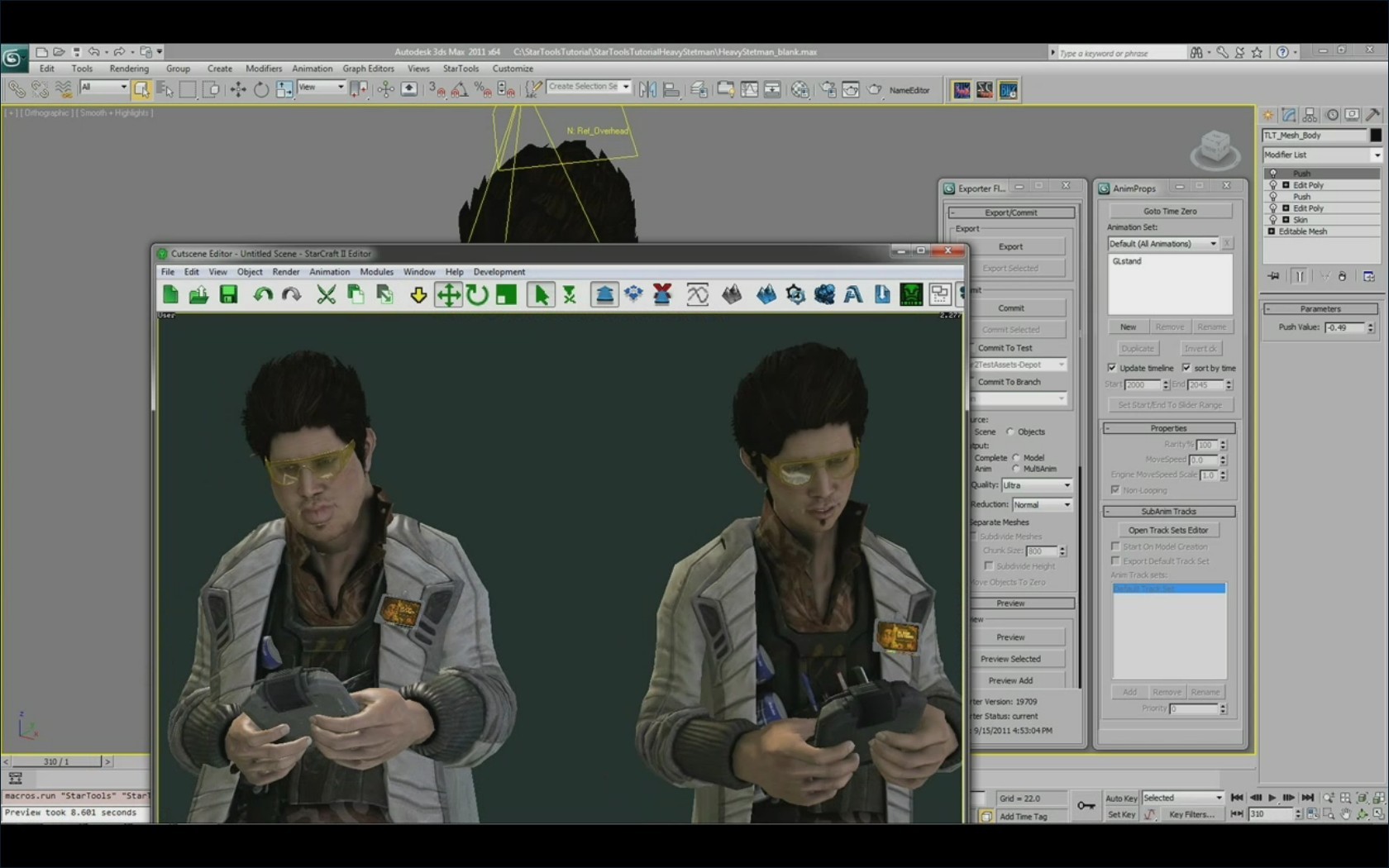Open the Utilities hammer tab in command panel
Viewport: 1389px width, 868px height.
[1373, 115]
